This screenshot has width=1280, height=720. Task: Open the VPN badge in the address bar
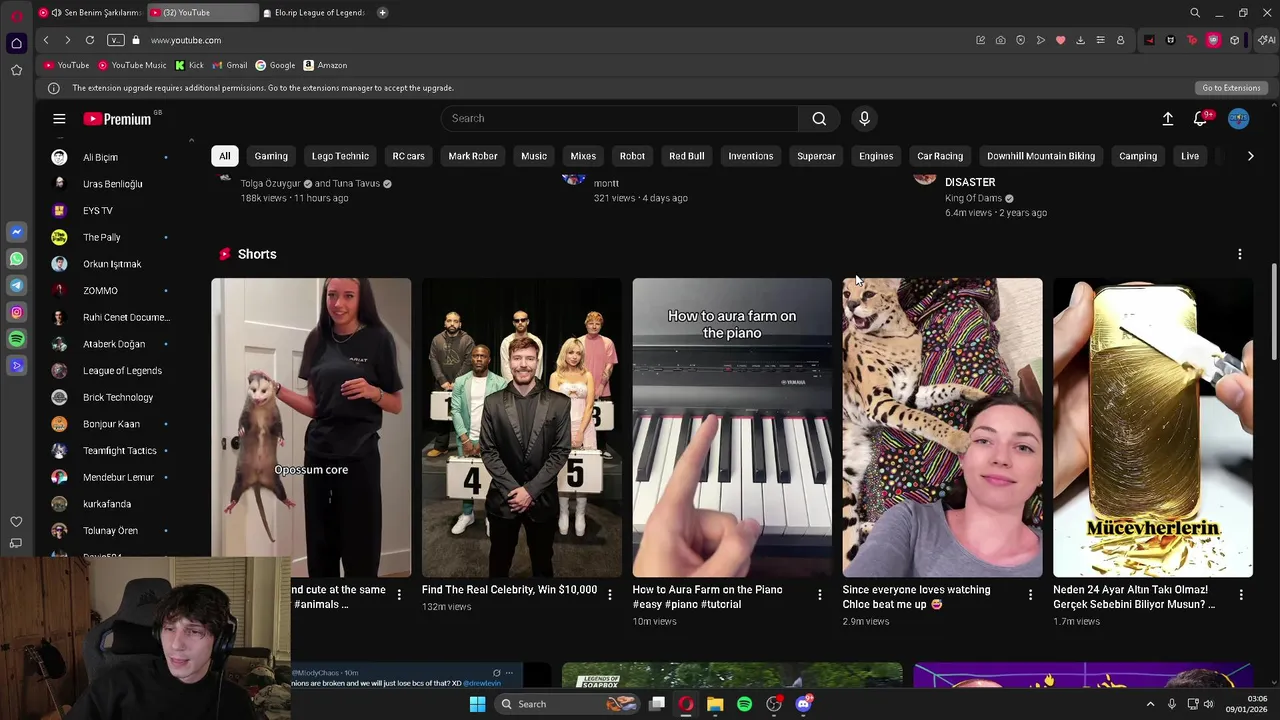[x=116, y=40]
